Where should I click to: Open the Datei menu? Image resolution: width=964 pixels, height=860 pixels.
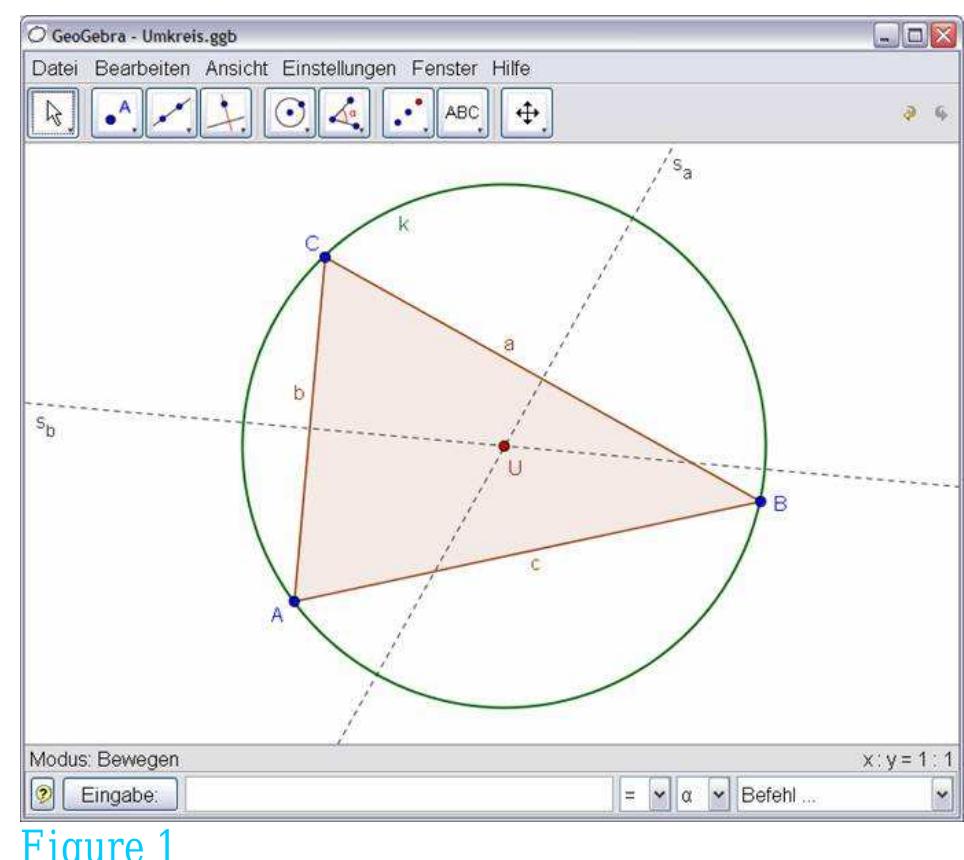coord(55,68)
